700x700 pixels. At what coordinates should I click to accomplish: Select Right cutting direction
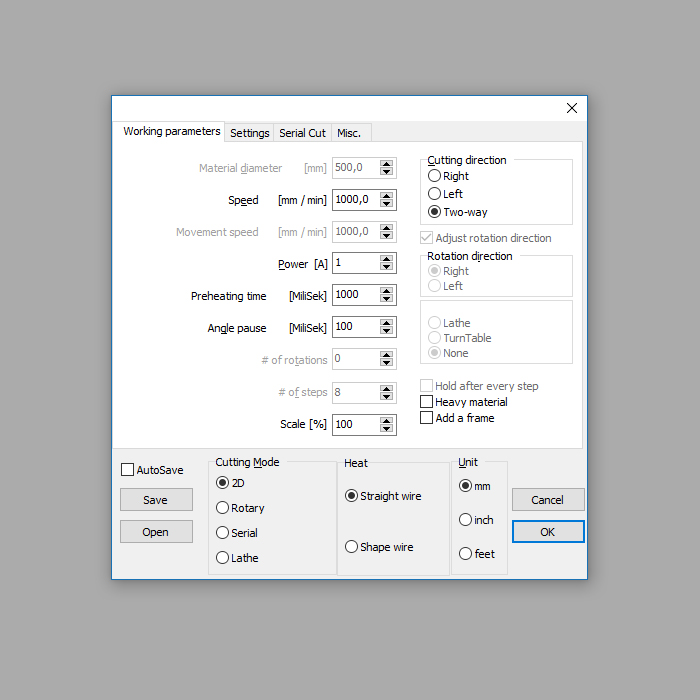[435, 176]
